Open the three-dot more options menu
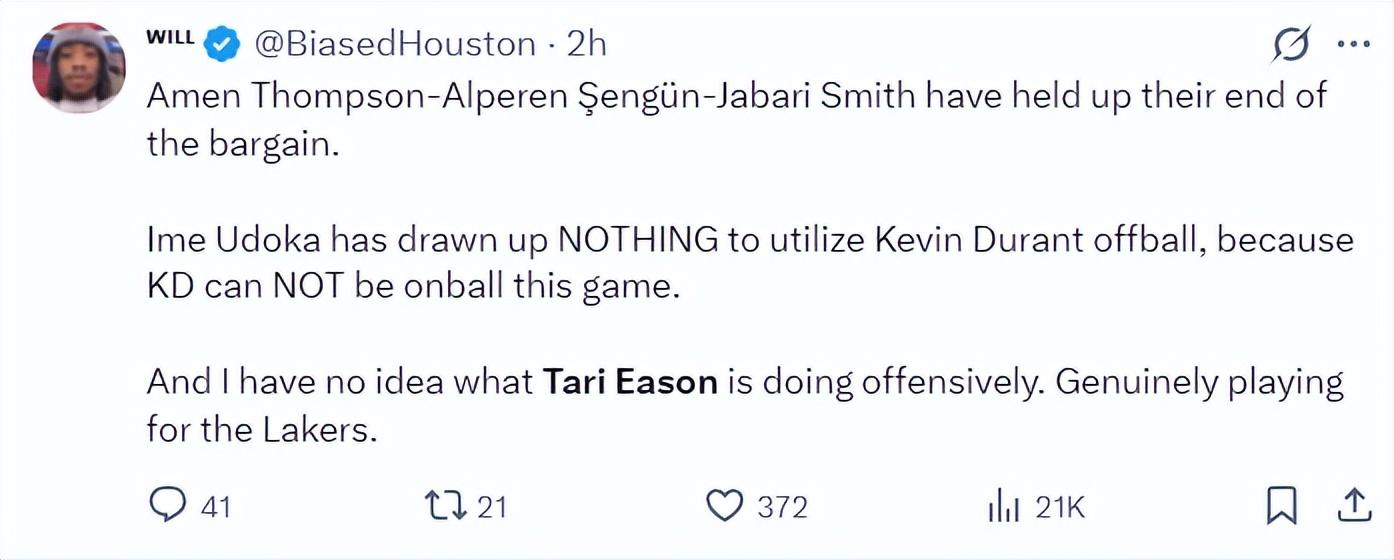The width and height of the screenshot is (1394, 560). [x=1353, y=45]
